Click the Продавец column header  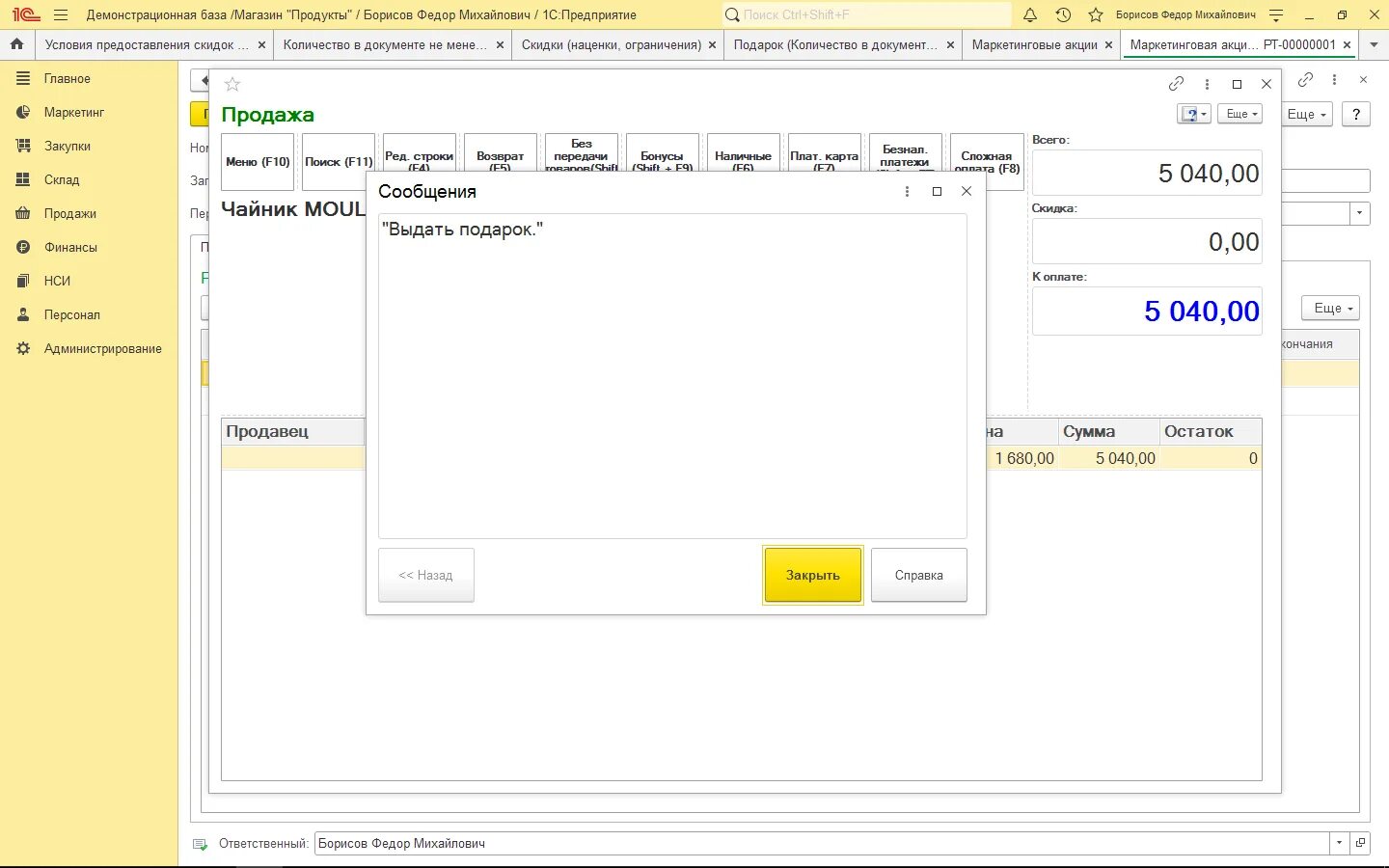[293, 431]
